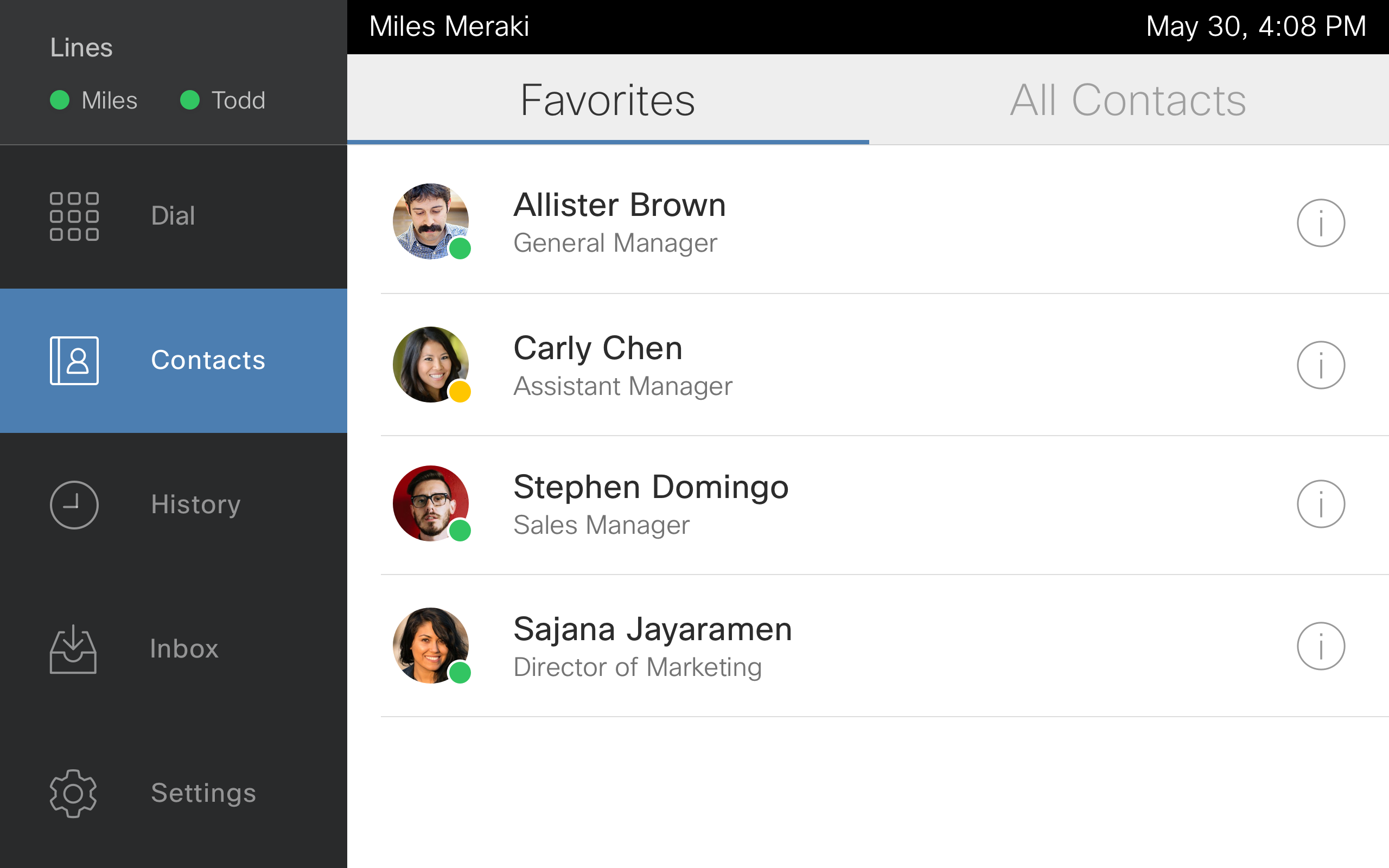Select the Todd line
Screen dimensions: 1389x868
224,100
